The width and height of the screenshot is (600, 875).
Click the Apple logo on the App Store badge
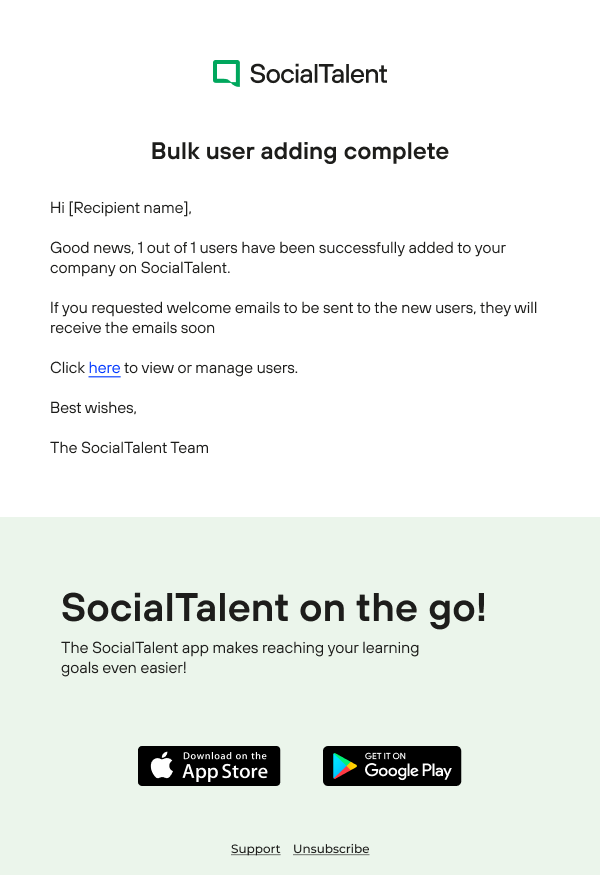(161, 766)
